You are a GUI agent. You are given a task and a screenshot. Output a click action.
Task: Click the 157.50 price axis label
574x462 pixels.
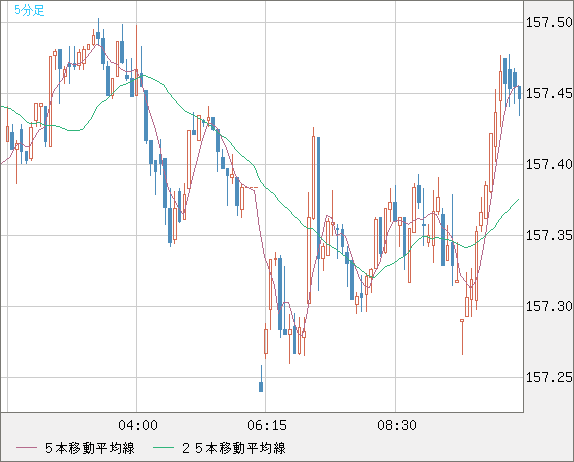click(549, 22)
